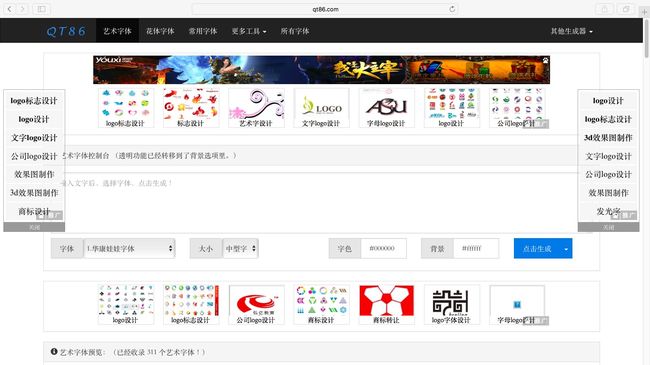The width and height of the screenshot is (650, 365).
Task: Show all tabs using the tabs icon
Action: tap(626, 9)
